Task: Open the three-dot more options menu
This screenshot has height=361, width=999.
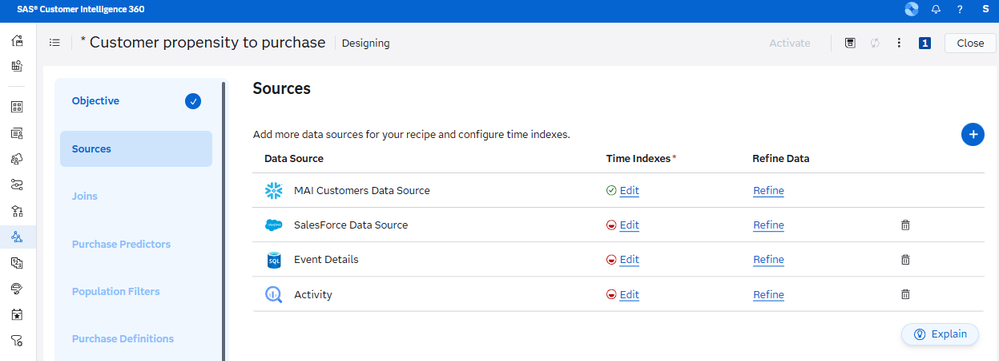Action: [899, 43]
